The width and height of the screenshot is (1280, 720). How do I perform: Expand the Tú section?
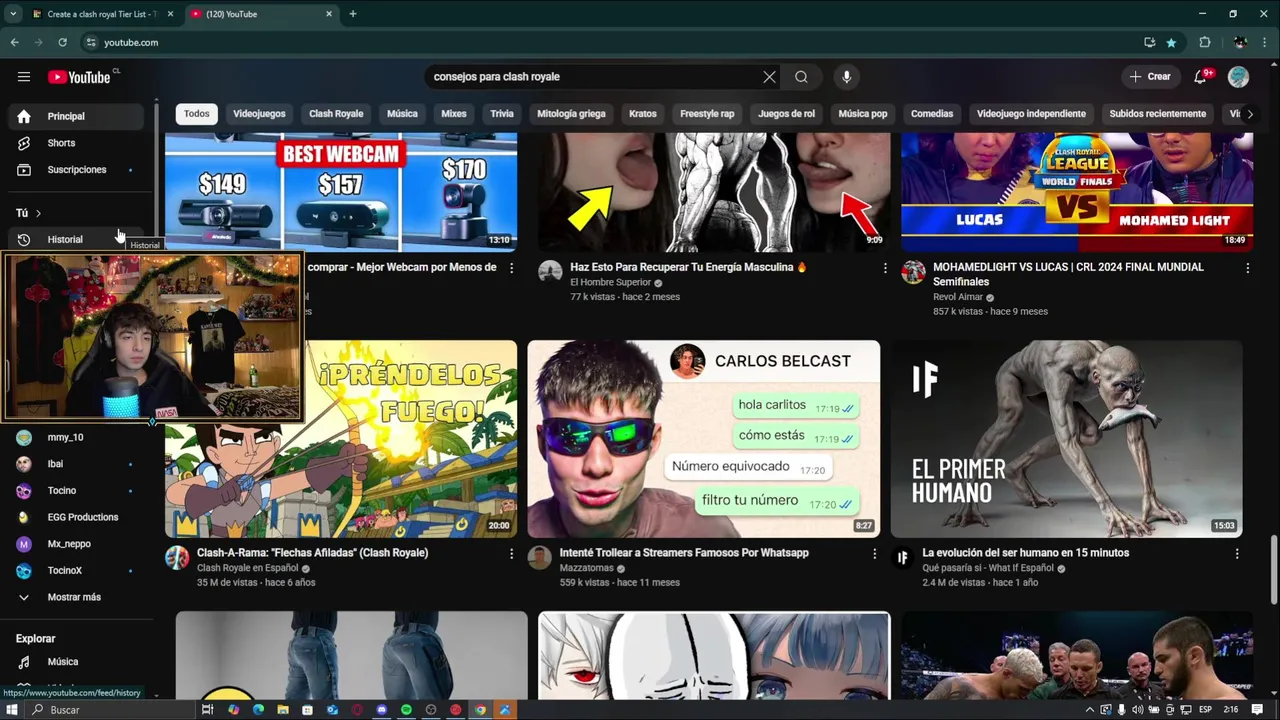tap(28, 213)
